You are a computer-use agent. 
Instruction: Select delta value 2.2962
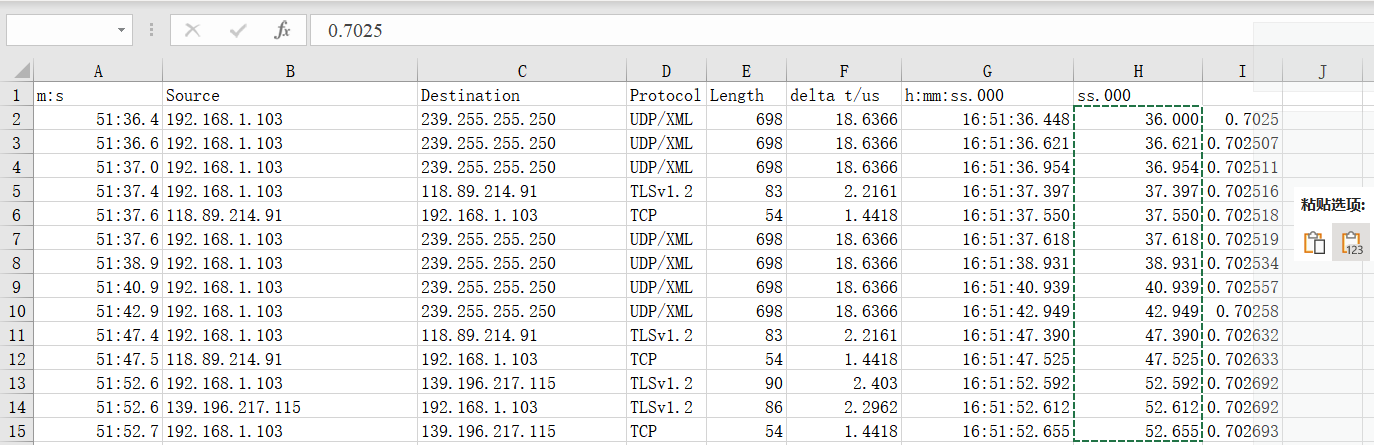[844, 407]
